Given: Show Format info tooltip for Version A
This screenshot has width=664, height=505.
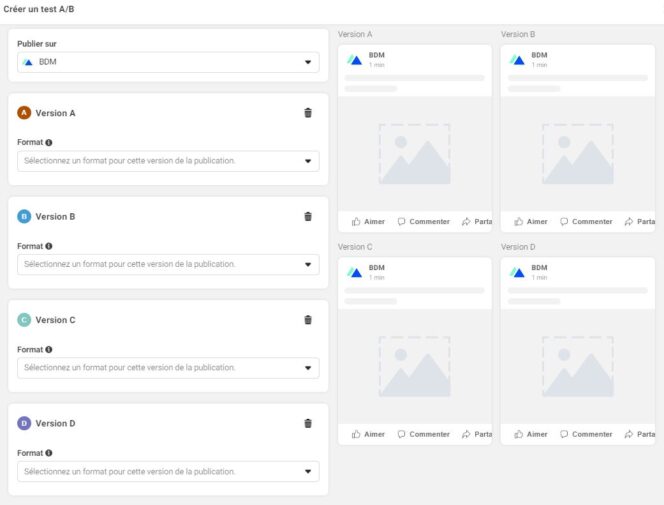Looking at the screenshot, I should tap(49, 143).
